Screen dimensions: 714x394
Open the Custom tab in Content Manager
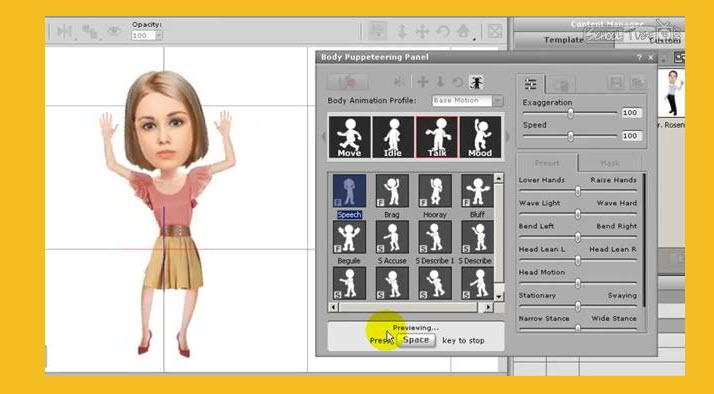coord(664,41)
